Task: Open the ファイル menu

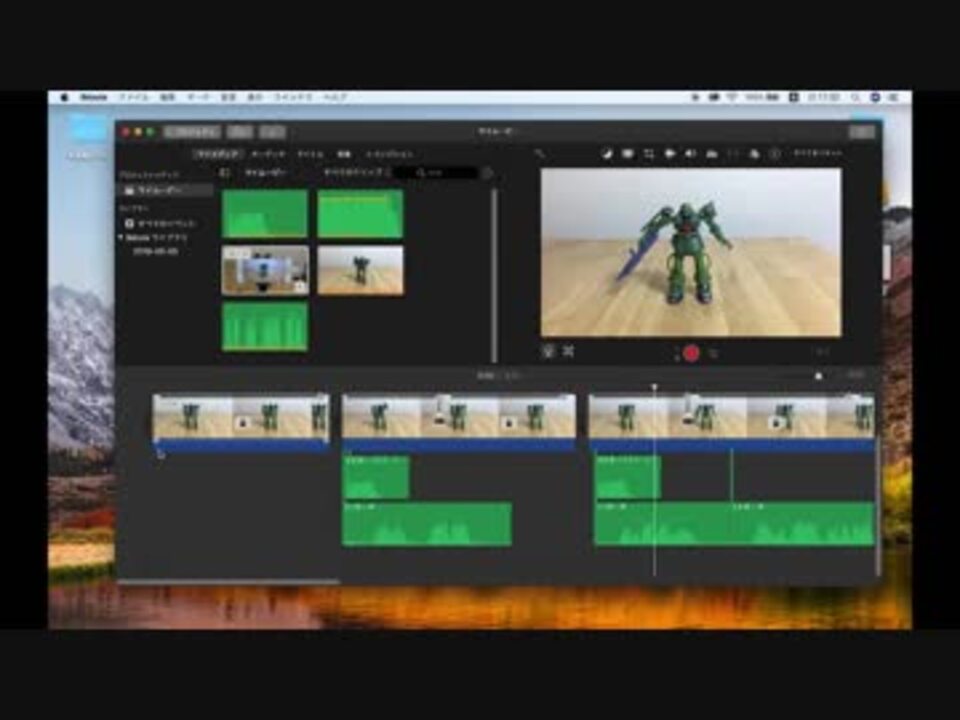Action: [134, 97]
